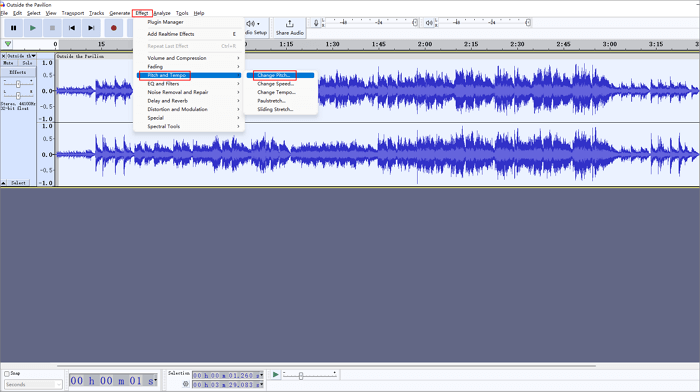
Task: Adjust the recording level slider knob
Action: coord(415,23)
